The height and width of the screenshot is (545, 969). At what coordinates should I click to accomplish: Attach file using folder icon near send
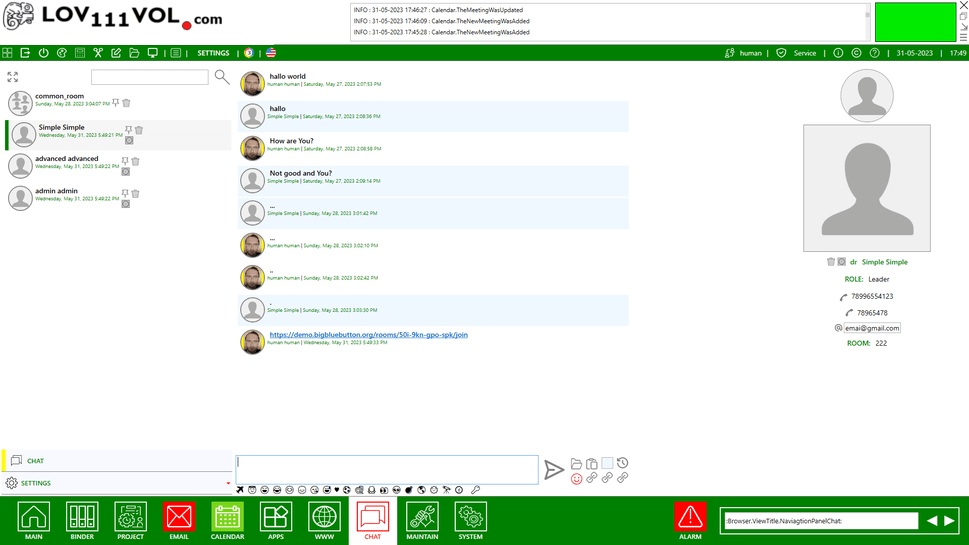pos(576,463)
